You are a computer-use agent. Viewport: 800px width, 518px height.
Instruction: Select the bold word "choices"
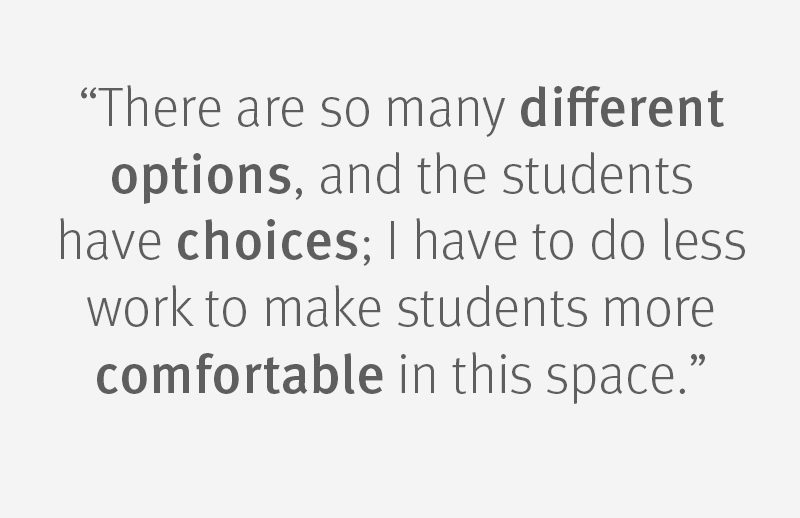(x=267, y=241)
